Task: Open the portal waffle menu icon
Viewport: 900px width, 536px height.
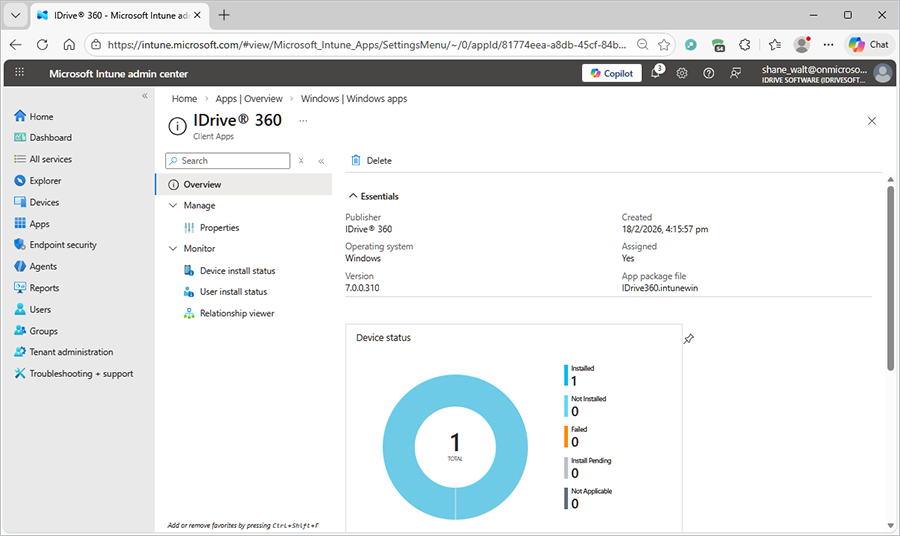Action: [20, 73]
